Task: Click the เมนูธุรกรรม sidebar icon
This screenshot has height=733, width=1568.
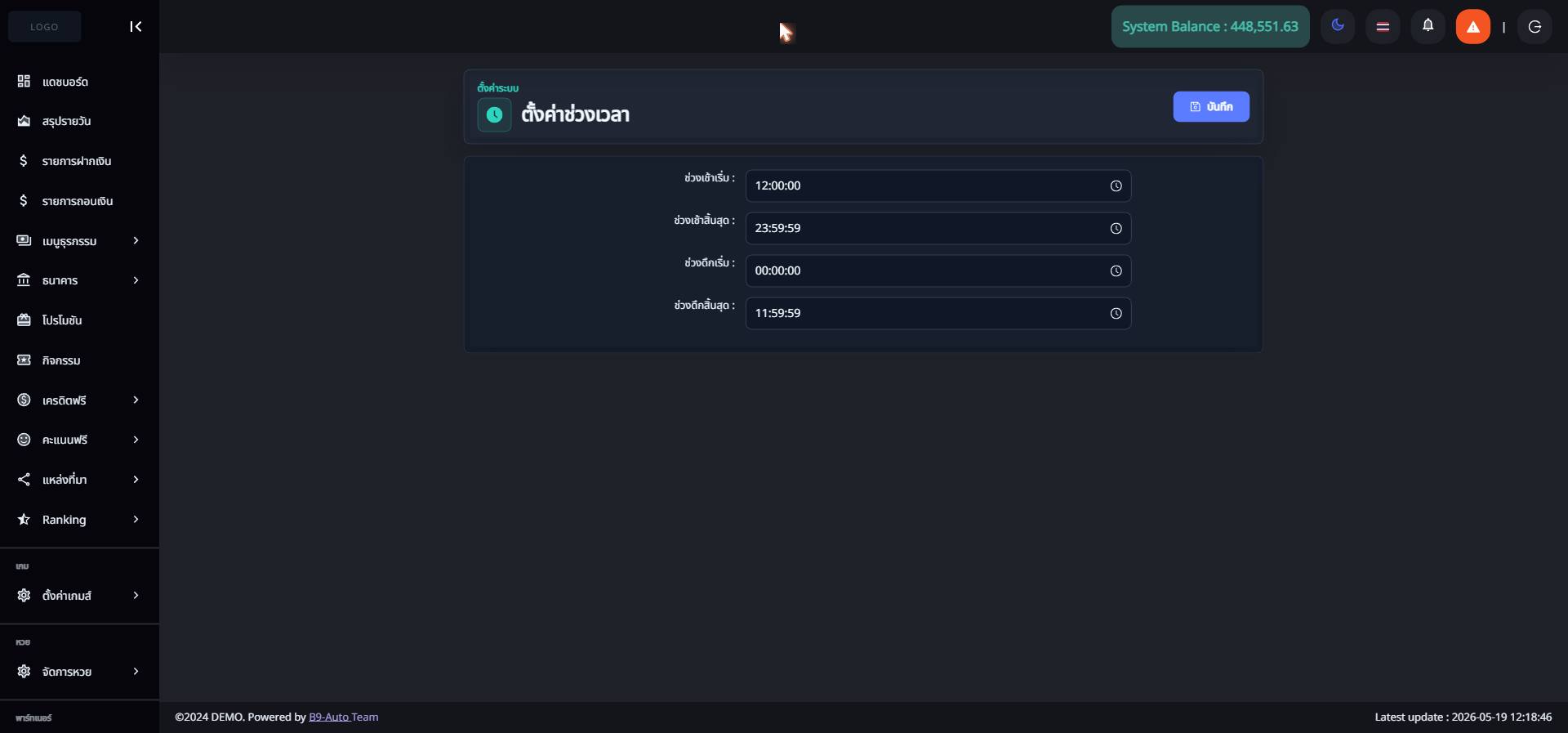Action: 24,240
